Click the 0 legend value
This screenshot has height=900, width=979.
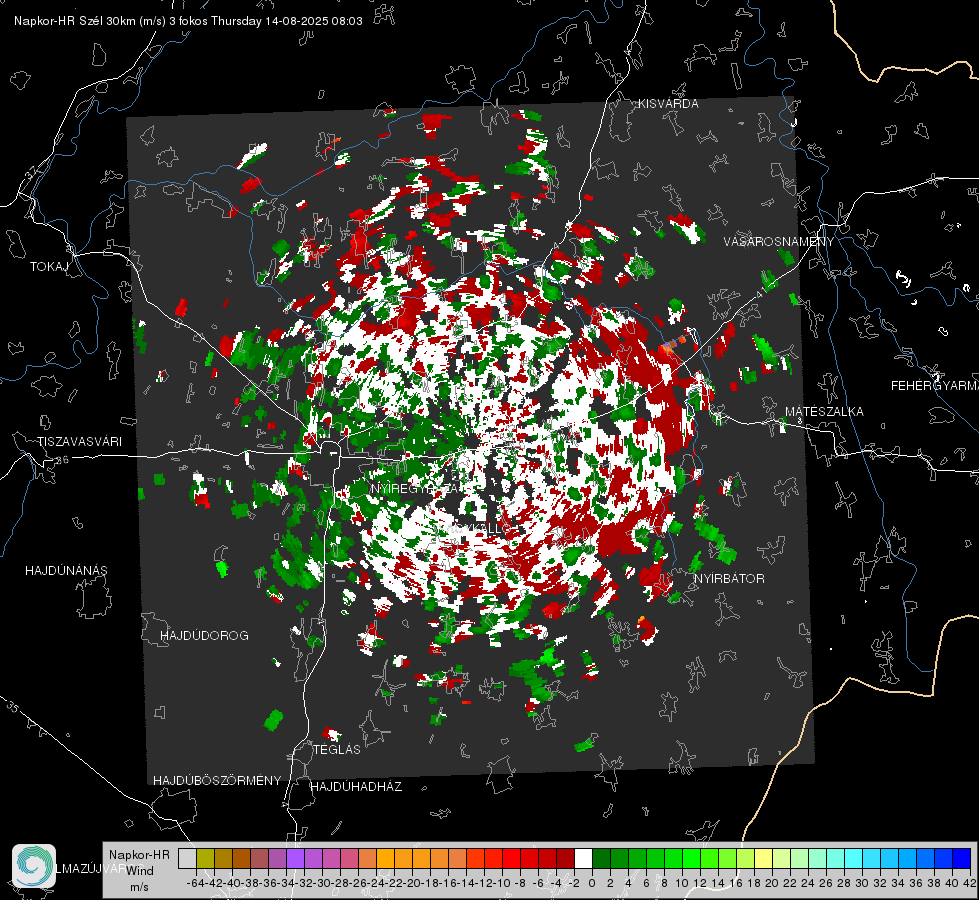click(592, 883)
